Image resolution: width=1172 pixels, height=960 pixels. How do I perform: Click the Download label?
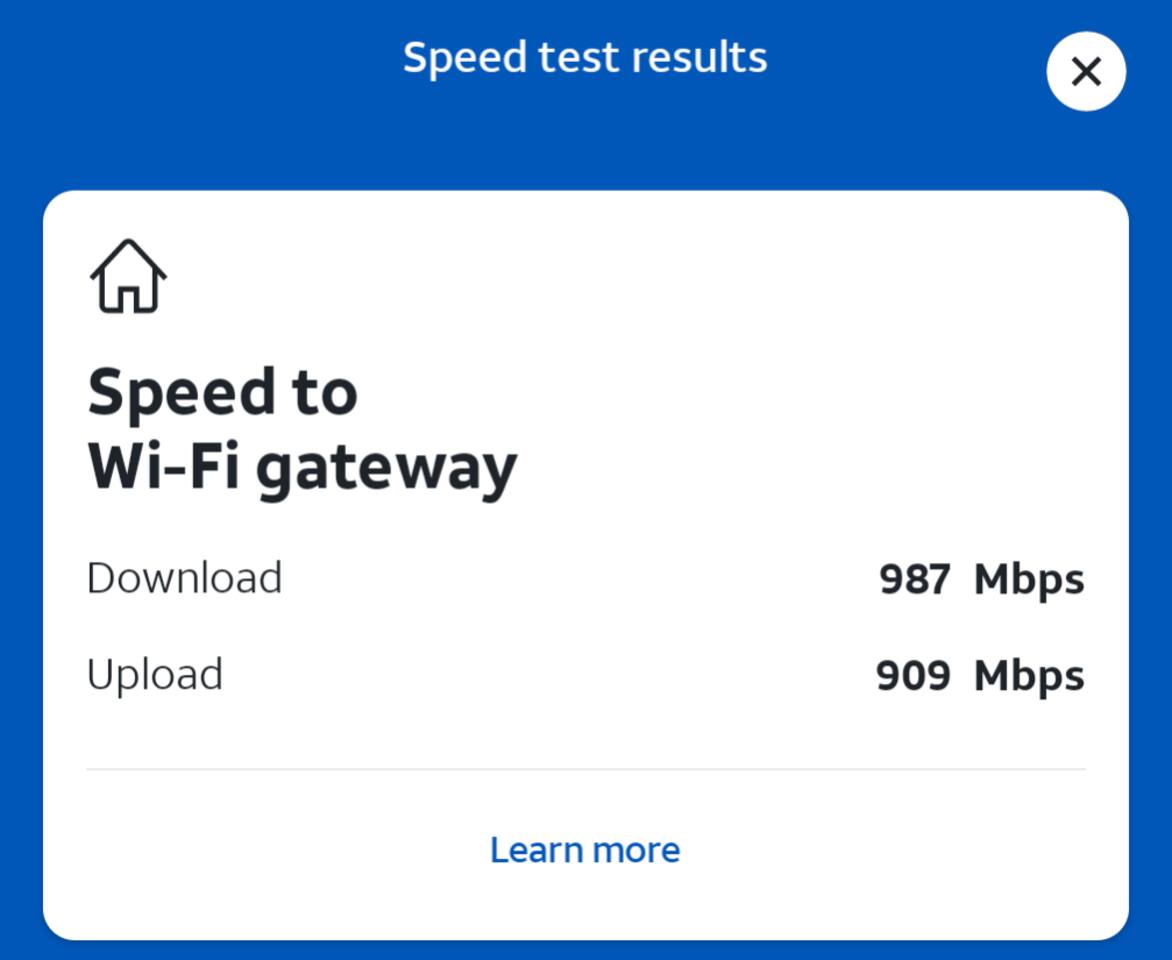coord(184,578)
